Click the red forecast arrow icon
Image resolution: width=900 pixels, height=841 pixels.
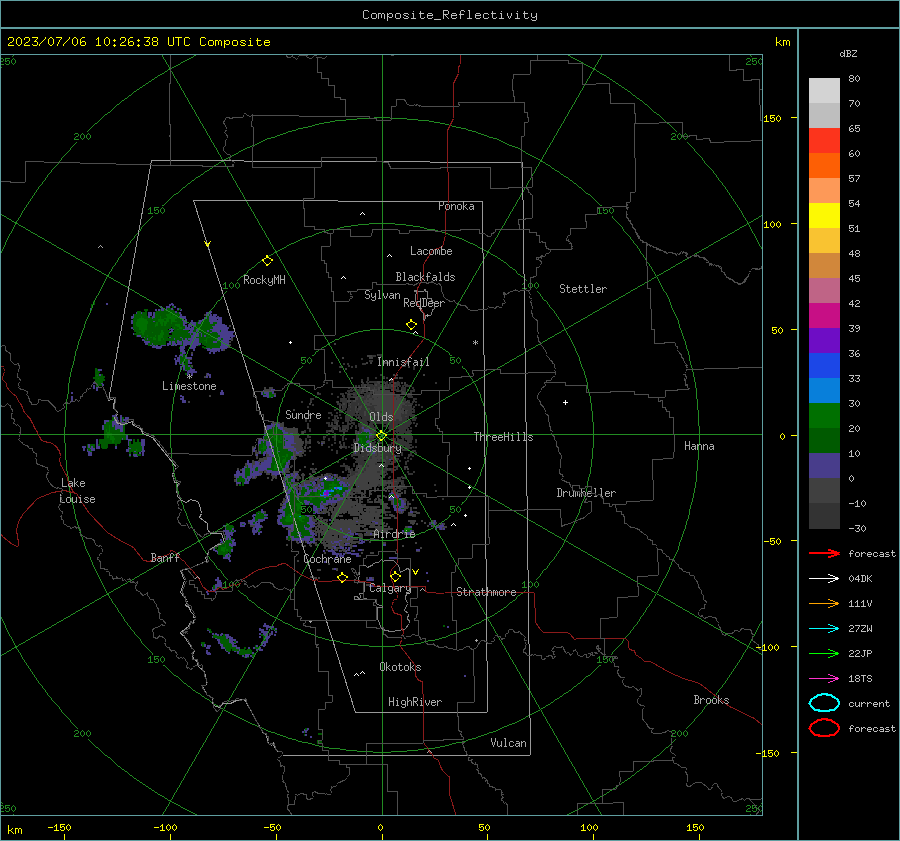[x=824, y=553]
